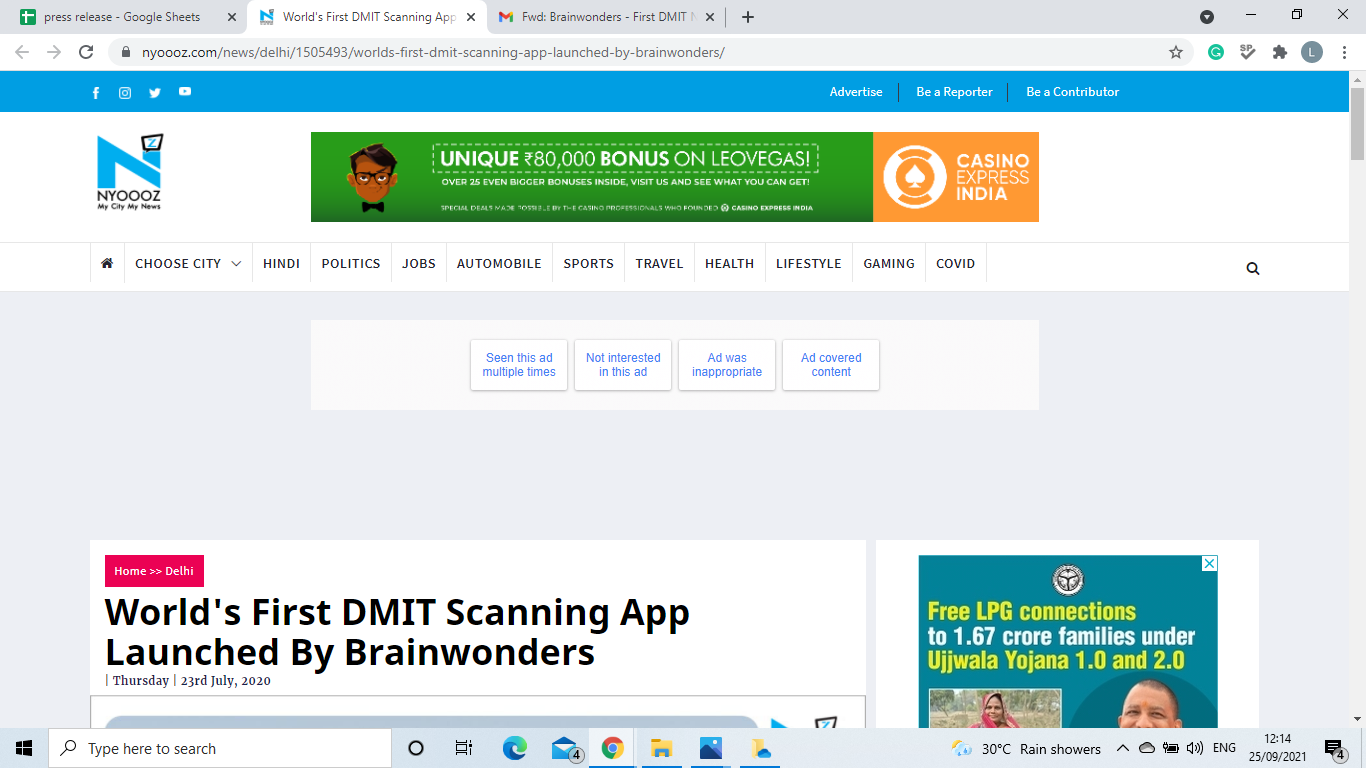Viewport: 1366px width, 768px height.
Task: Expand the Choose City dropdown
Action: 188,263
